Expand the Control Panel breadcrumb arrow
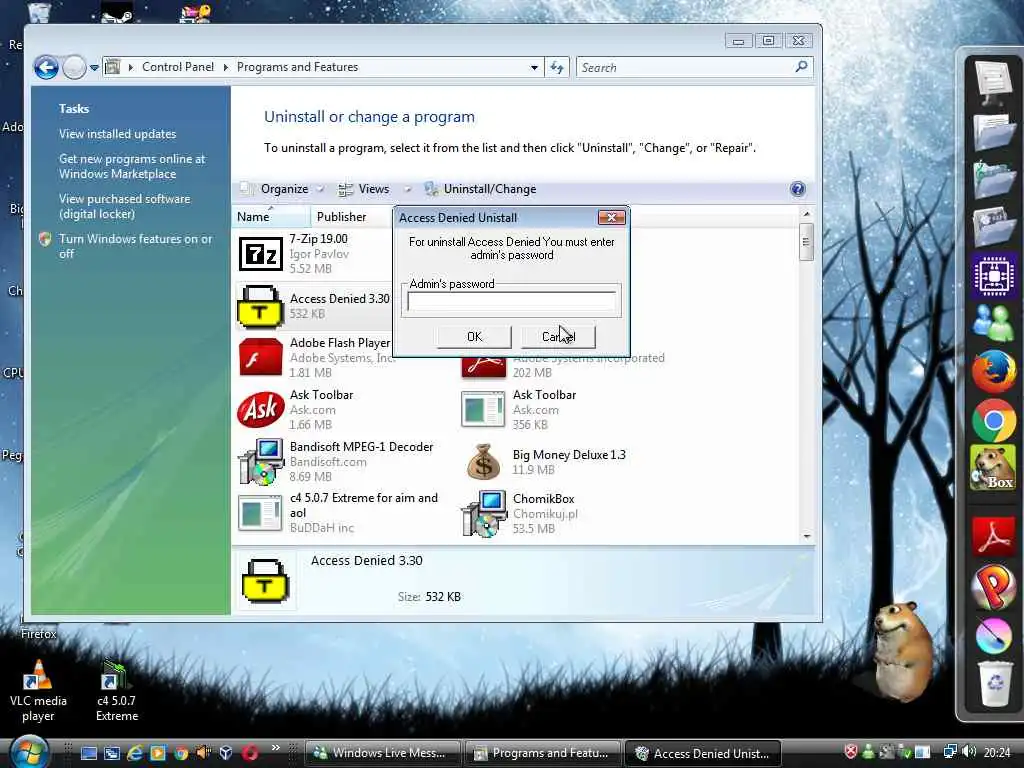The image size is (1024, 768). click(225, 67)
